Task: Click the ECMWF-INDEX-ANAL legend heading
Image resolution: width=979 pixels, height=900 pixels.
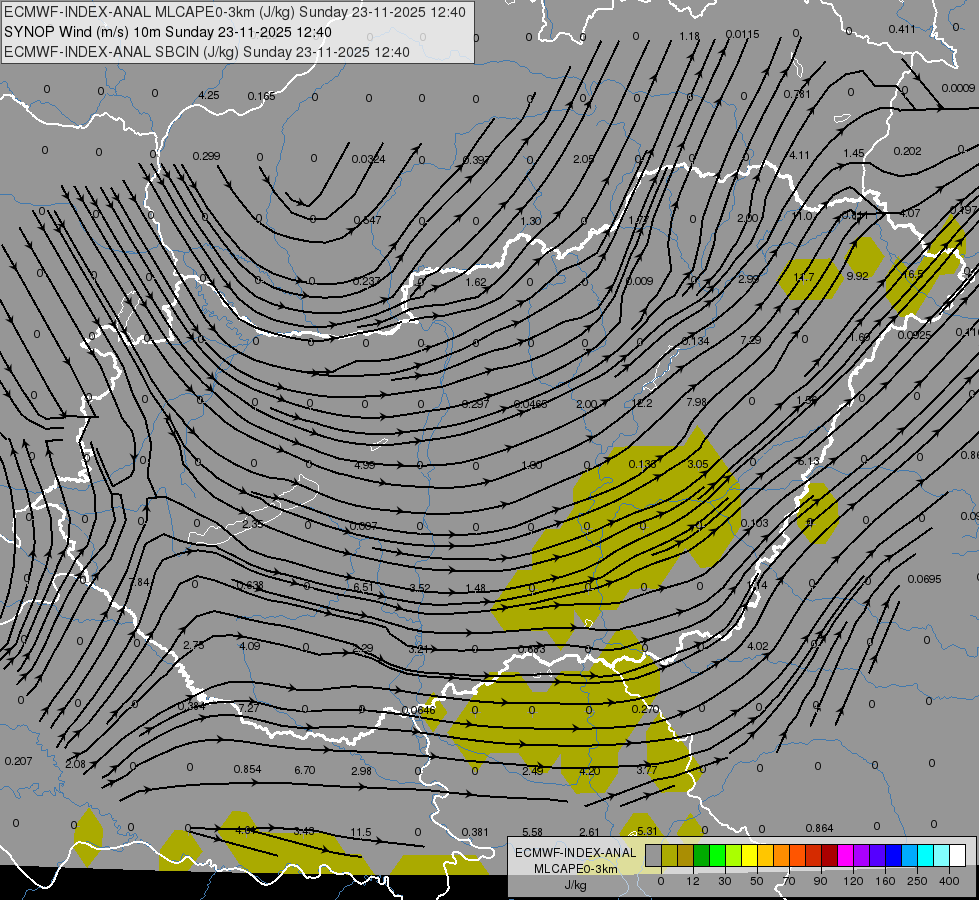Action: coord(575,853)
